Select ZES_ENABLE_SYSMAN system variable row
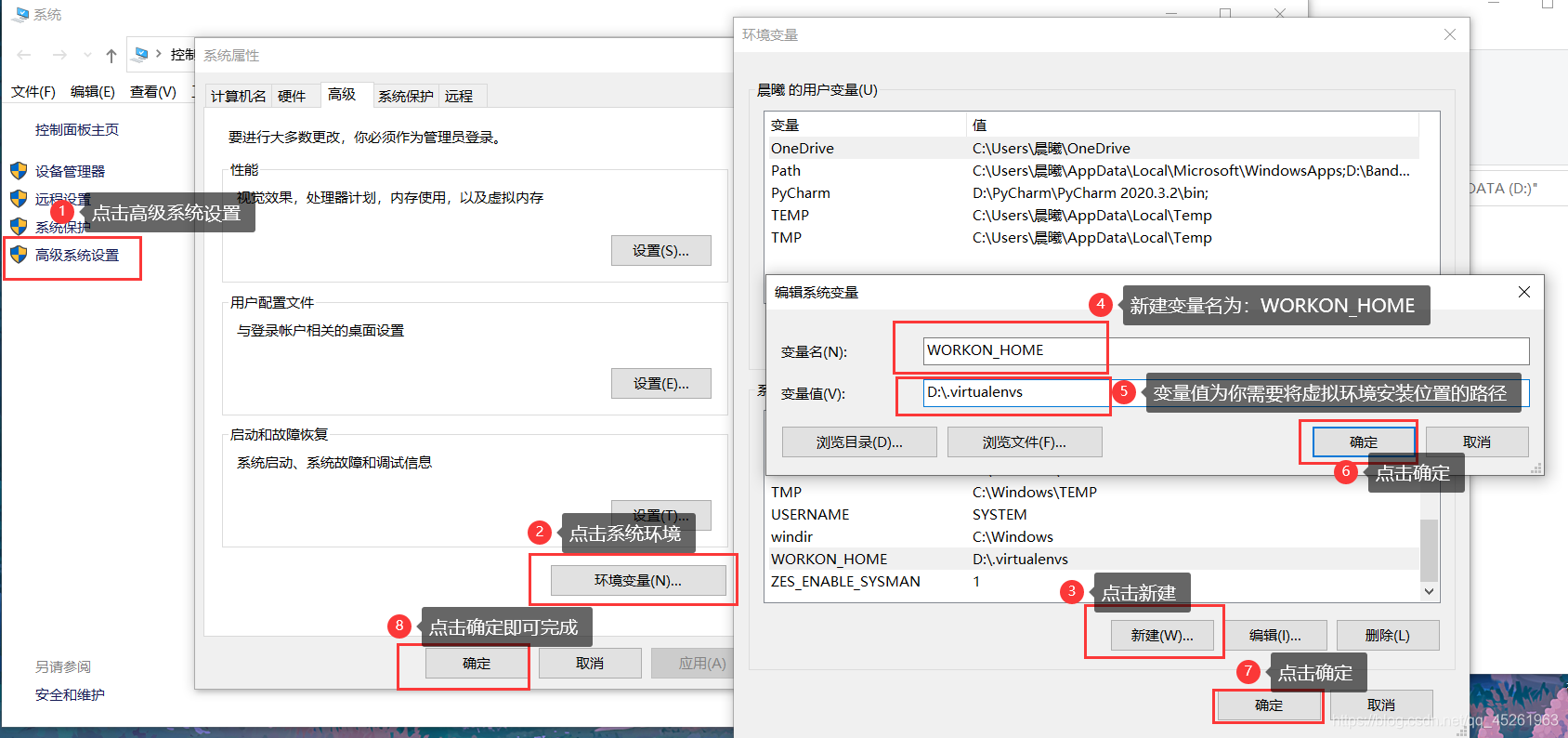 [x=1092, y=582]
